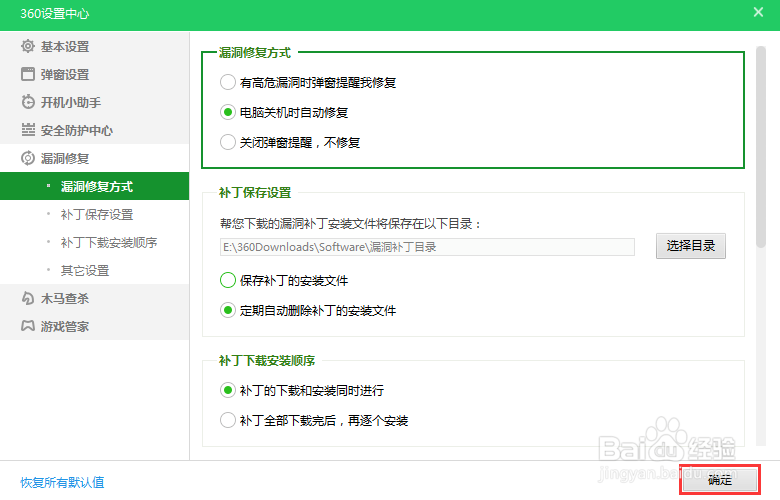Select 关闭弹窗提醒，不修复 radio option
This screenshot has height=500, width=780.
click(228, 142)
